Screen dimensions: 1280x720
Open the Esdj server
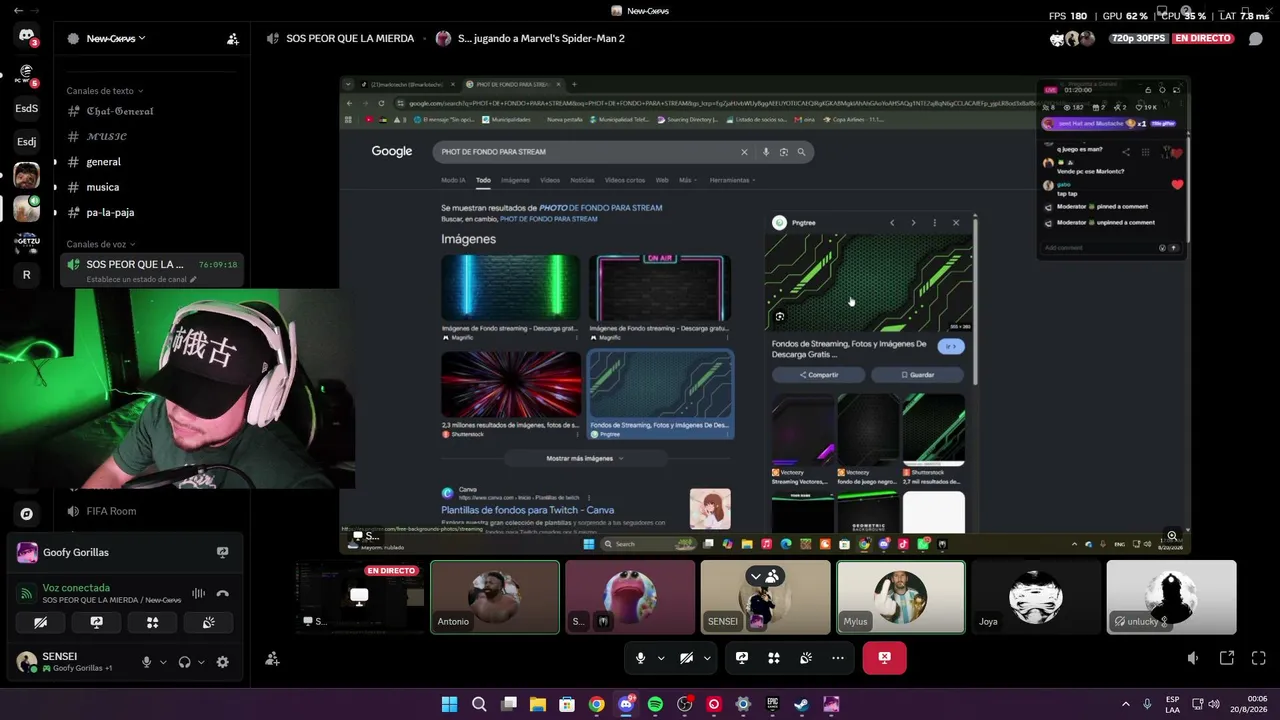click(27, 142)
